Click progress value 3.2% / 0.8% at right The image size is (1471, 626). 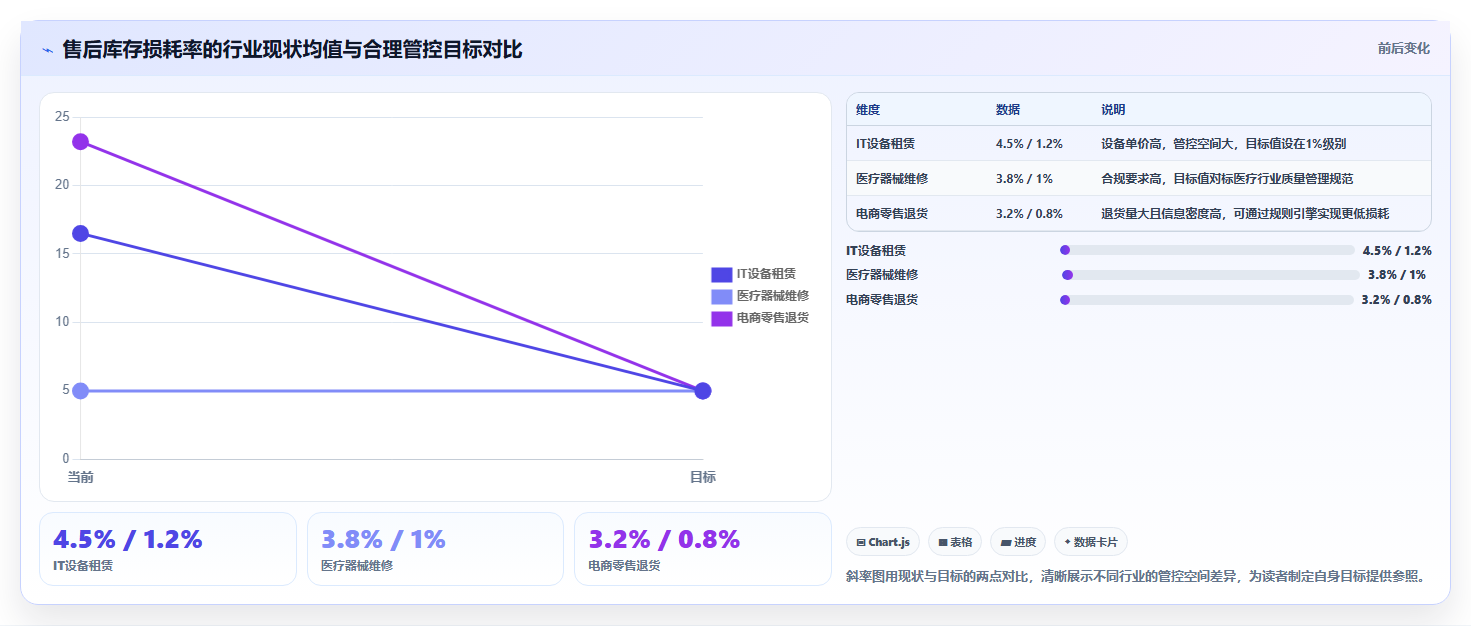(x=1397, y=300)
